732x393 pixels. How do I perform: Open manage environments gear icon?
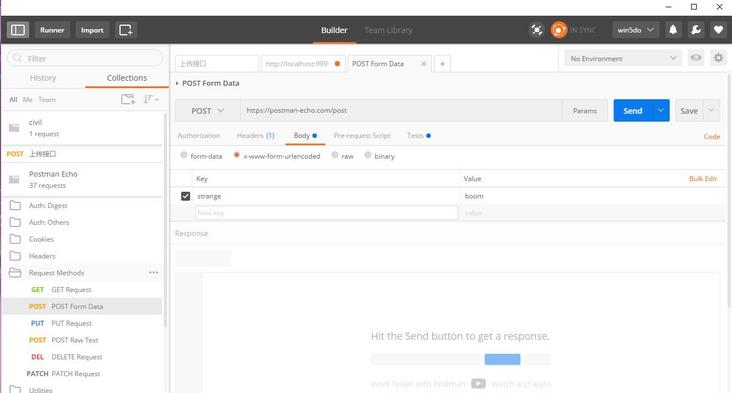(718, 58)
